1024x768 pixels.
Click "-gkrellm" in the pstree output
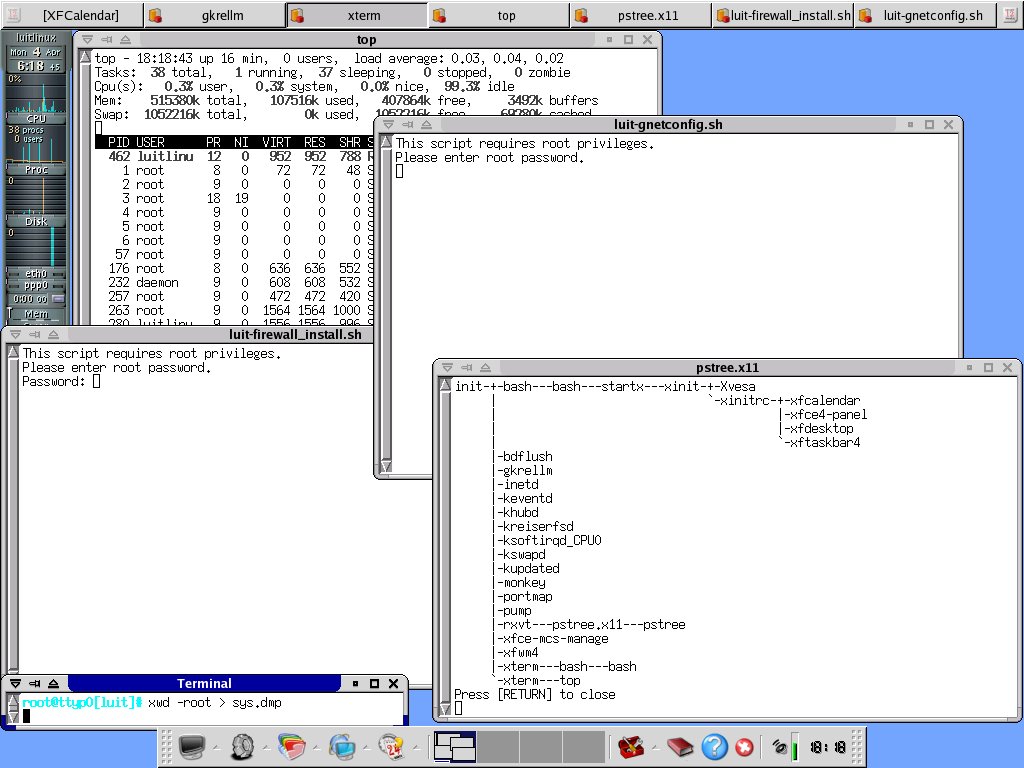point(525,470)
